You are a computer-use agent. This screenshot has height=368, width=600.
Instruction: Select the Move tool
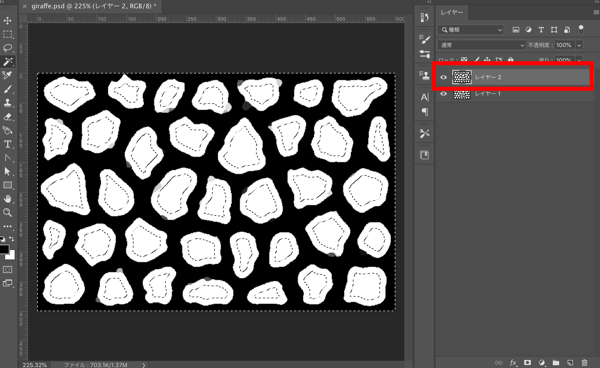click(x=8, y=20)
